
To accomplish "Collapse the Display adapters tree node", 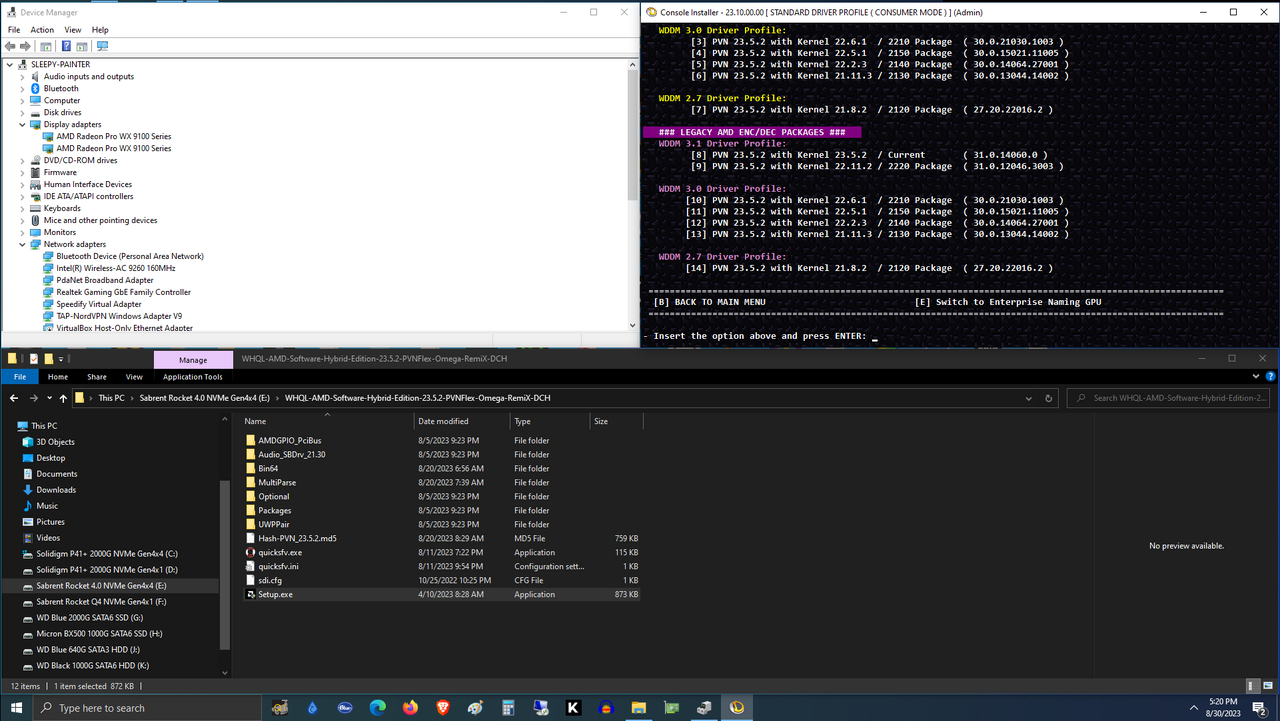I will click(23, 124).
